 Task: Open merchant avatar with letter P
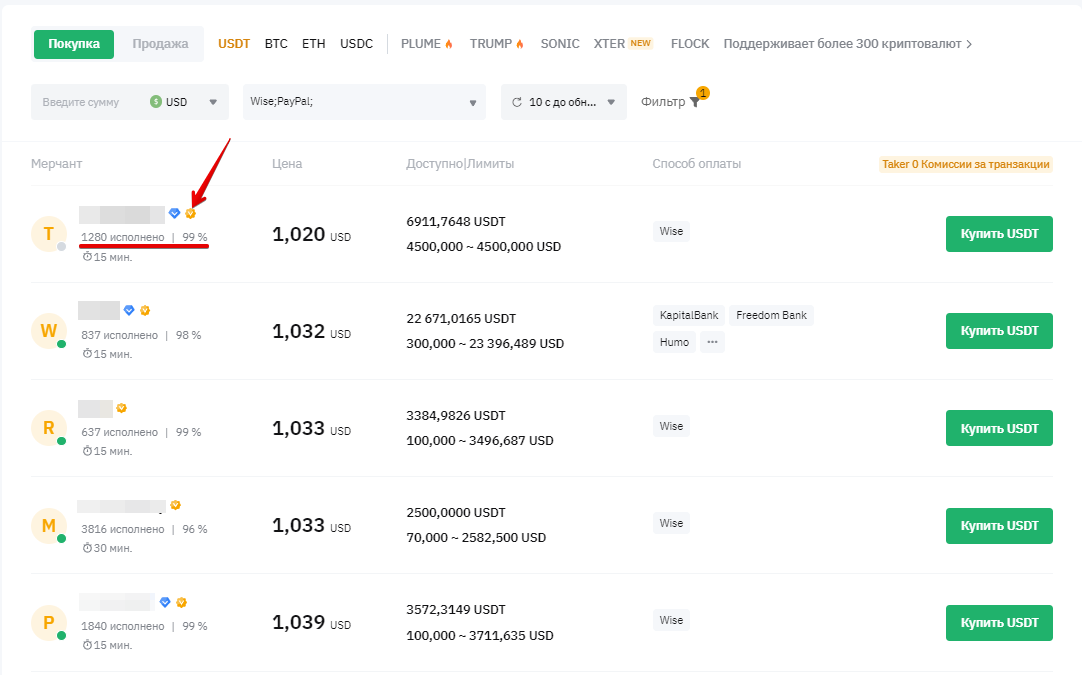pos(48,623)
